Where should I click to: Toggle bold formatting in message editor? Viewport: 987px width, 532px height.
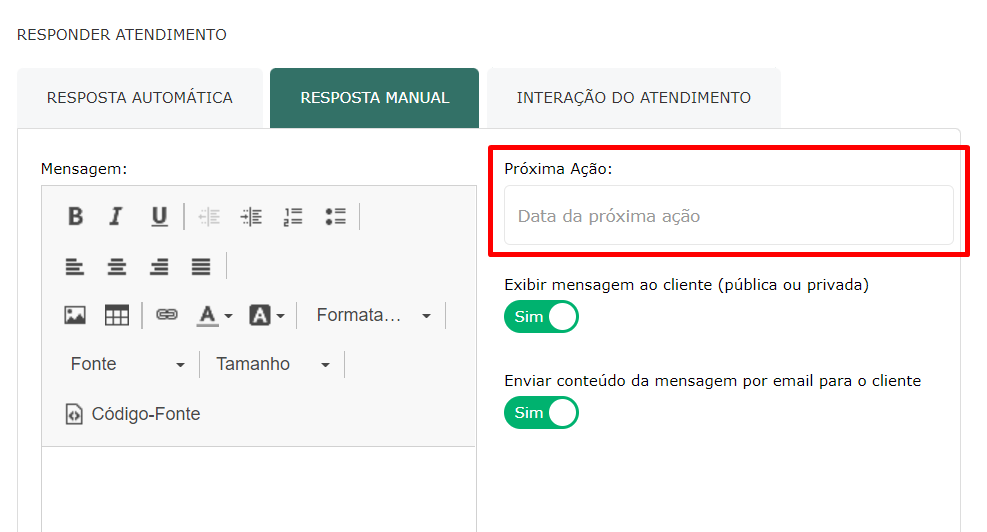point(76,217)
